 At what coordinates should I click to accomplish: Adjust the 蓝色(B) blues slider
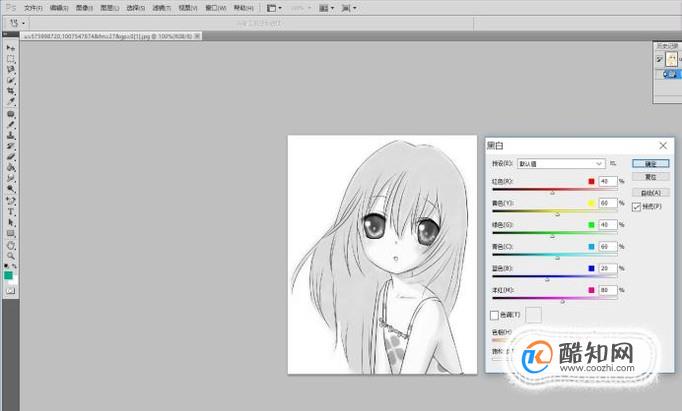tap(547, 279)
